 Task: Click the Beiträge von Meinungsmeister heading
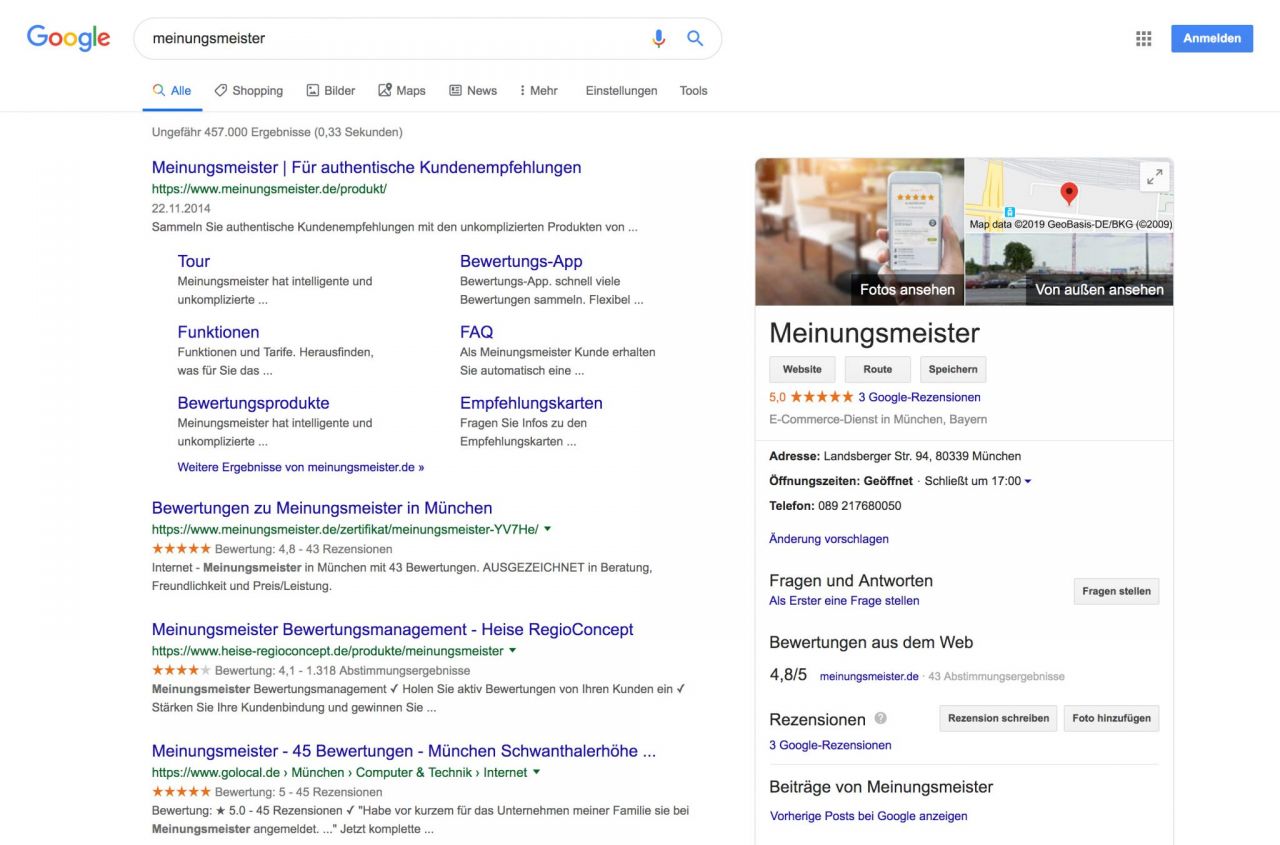tap(881, 787)
